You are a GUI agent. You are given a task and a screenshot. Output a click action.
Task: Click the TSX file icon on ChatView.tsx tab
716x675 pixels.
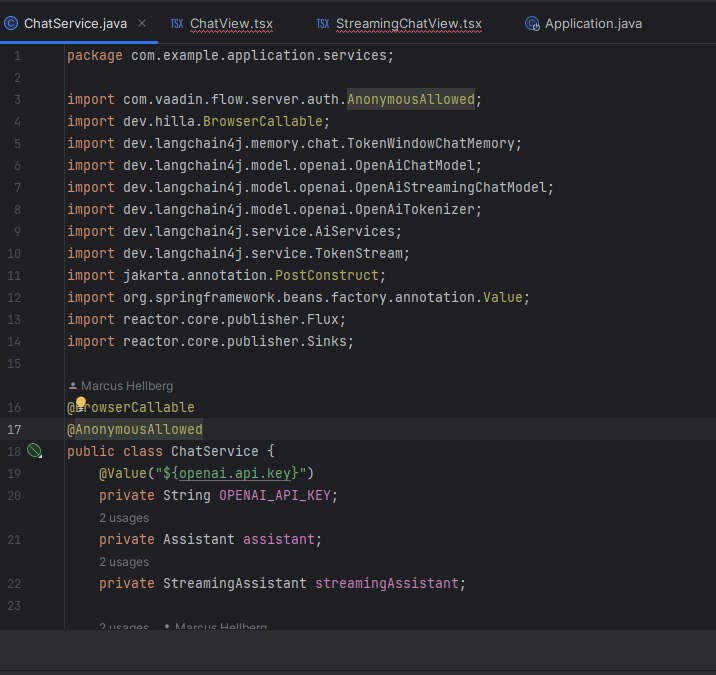tap(177, 23)
